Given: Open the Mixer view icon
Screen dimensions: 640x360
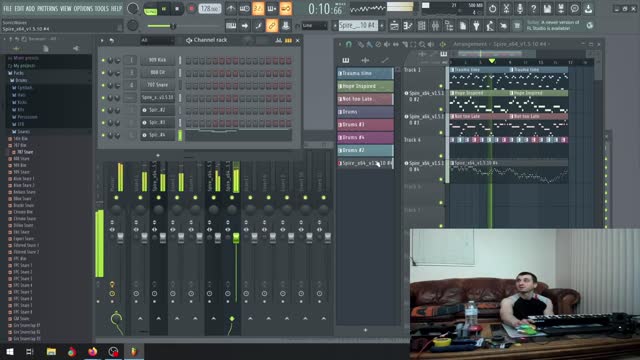Looking at the screenshot, I should click(x=435, y=25).
